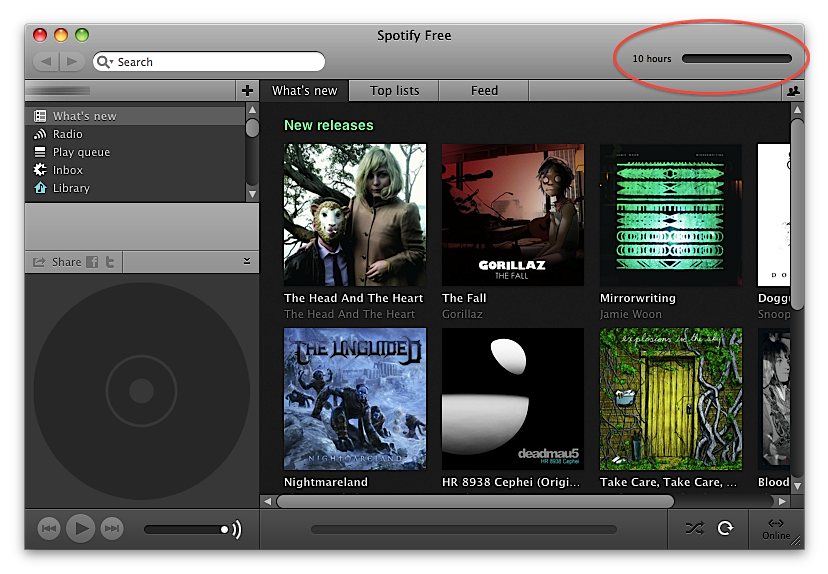Screen dimensions: 828x574
Task: Share to Twitter icon
Action: (110, 262)
